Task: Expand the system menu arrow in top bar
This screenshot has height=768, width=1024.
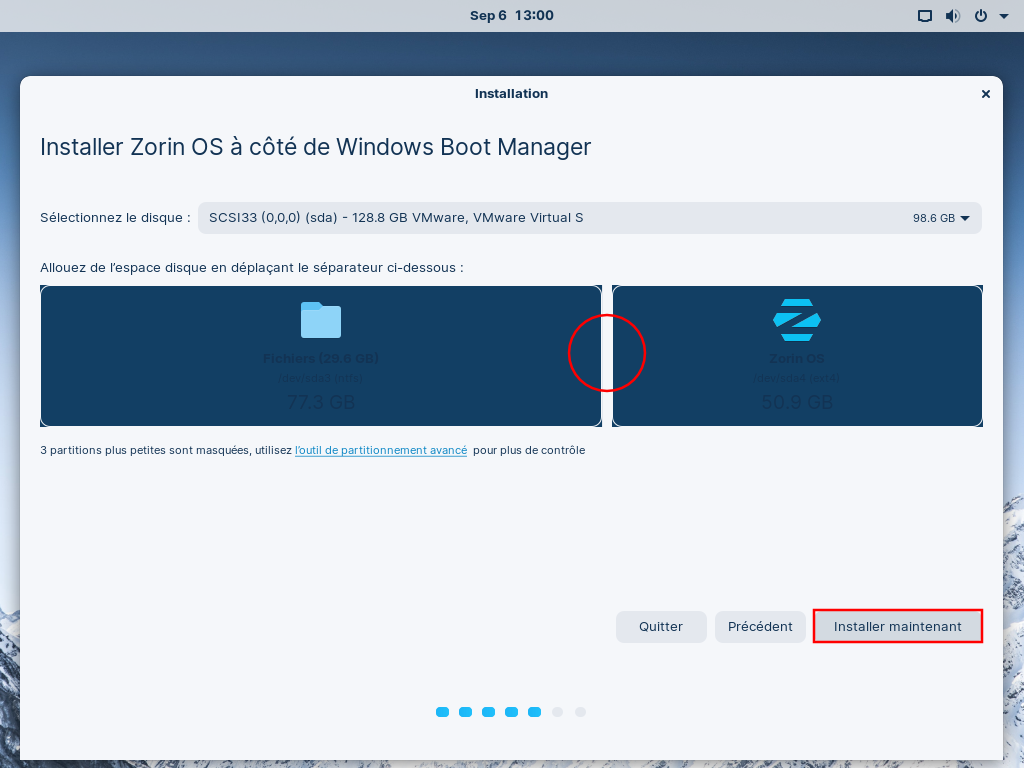Action: pyautogui.click(x=1003, y=16)
